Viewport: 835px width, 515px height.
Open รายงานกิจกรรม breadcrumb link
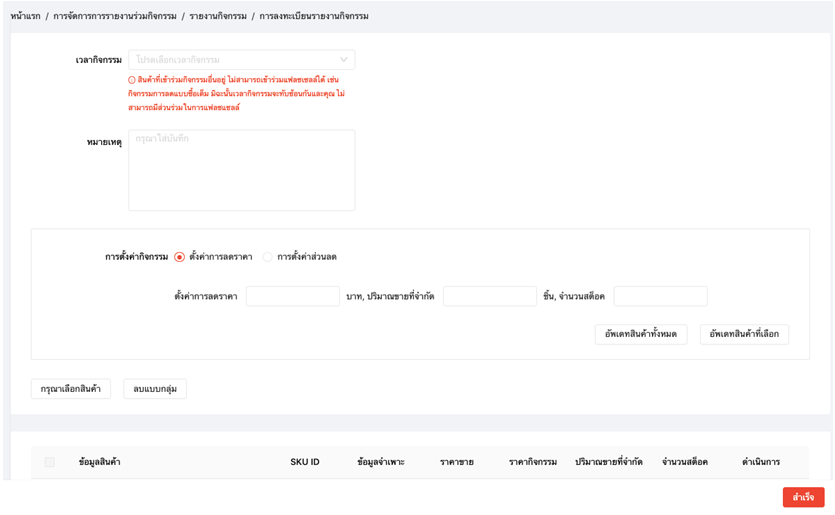click(x=218, y=16)
